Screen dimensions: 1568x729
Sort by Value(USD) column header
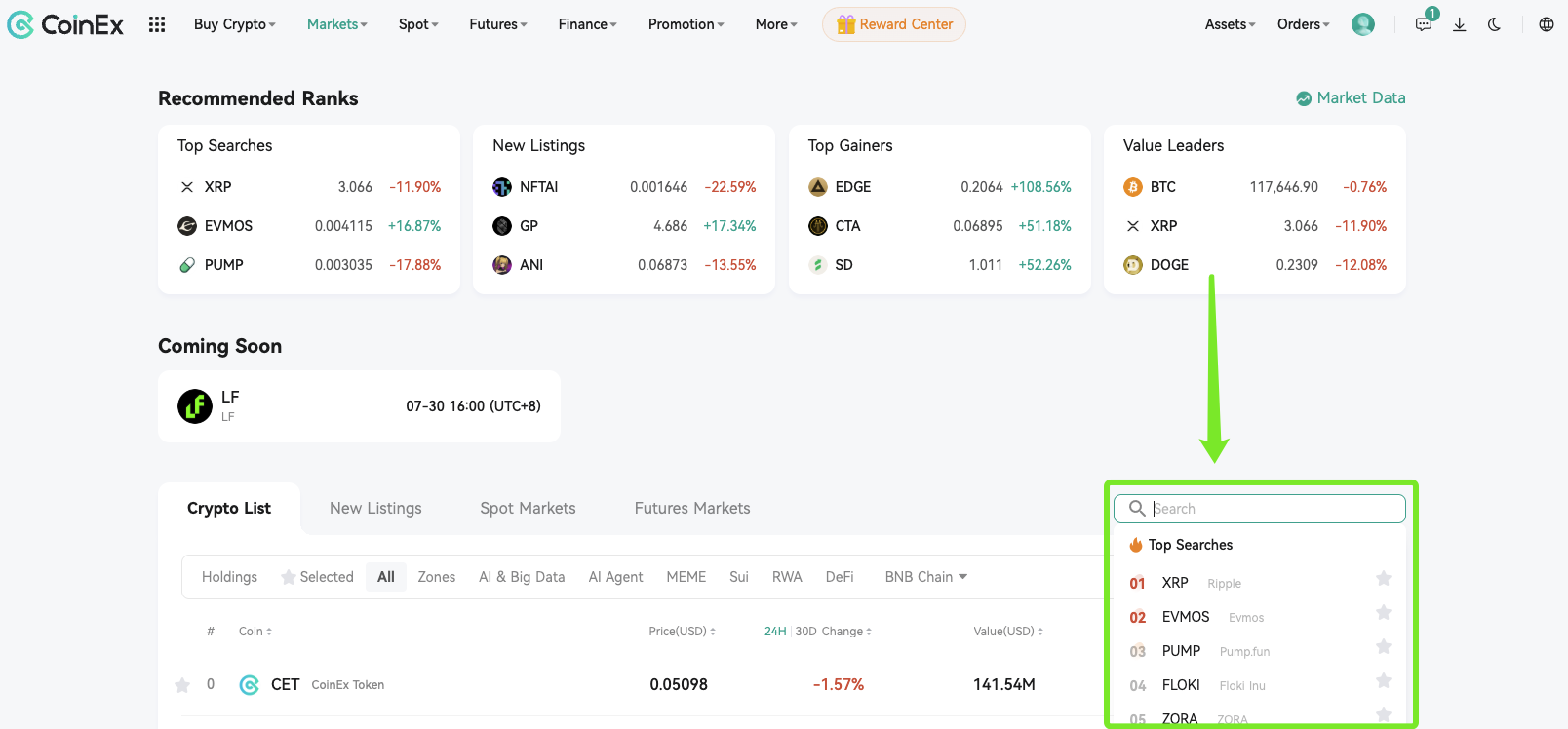[1008, 632]
